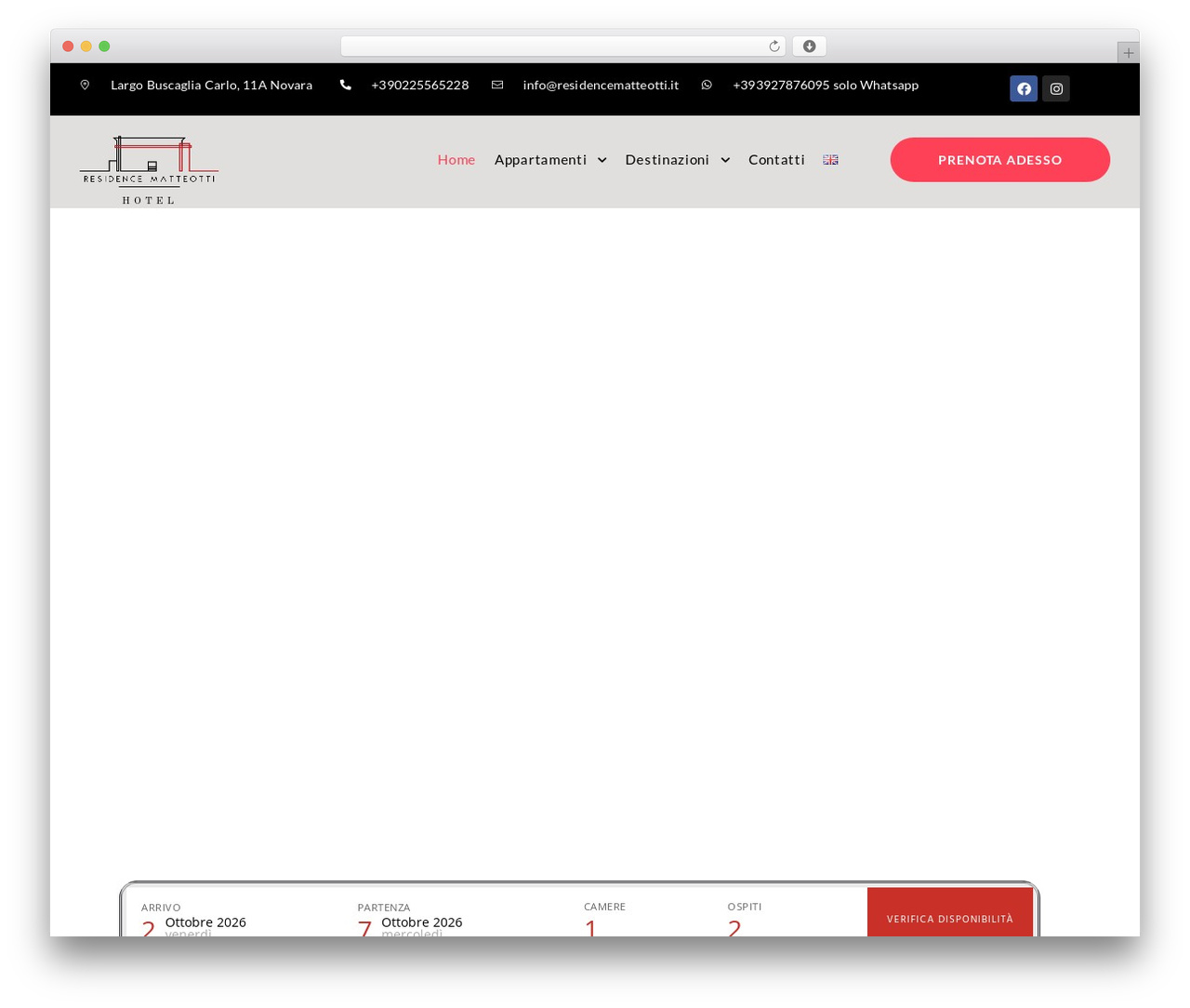Click the PRENOTA ADESSO button
Image resolution: width=1190 pixels, height=1008 pixels.
coord(1000,160)
